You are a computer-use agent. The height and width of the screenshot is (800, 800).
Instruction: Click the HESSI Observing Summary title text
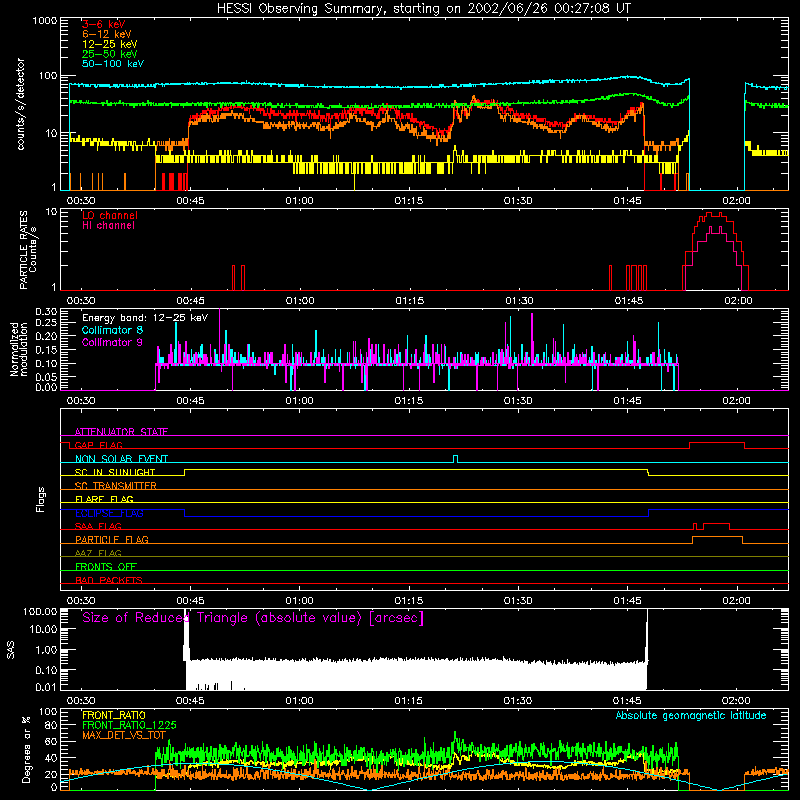pos(423,9)
